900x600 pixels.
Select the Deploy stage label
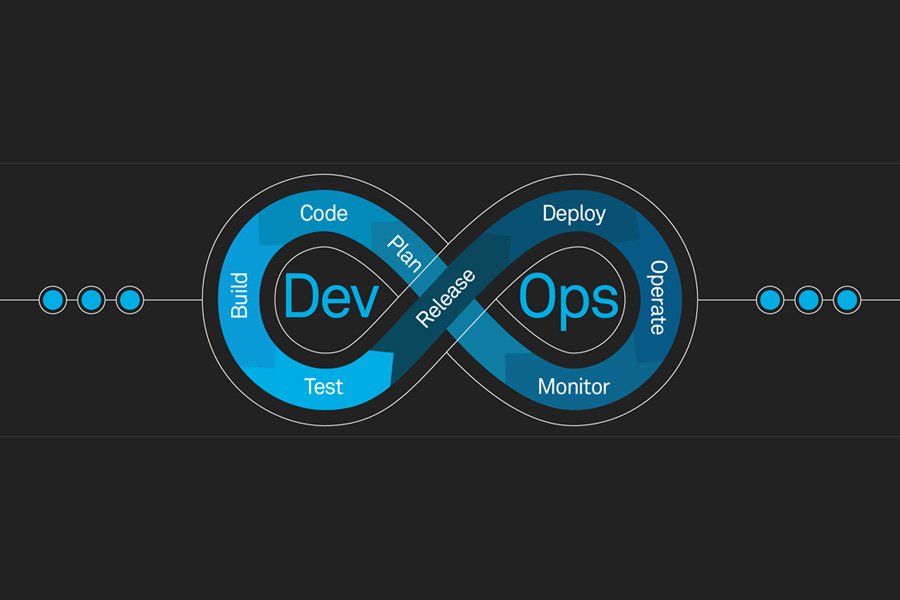574,213
